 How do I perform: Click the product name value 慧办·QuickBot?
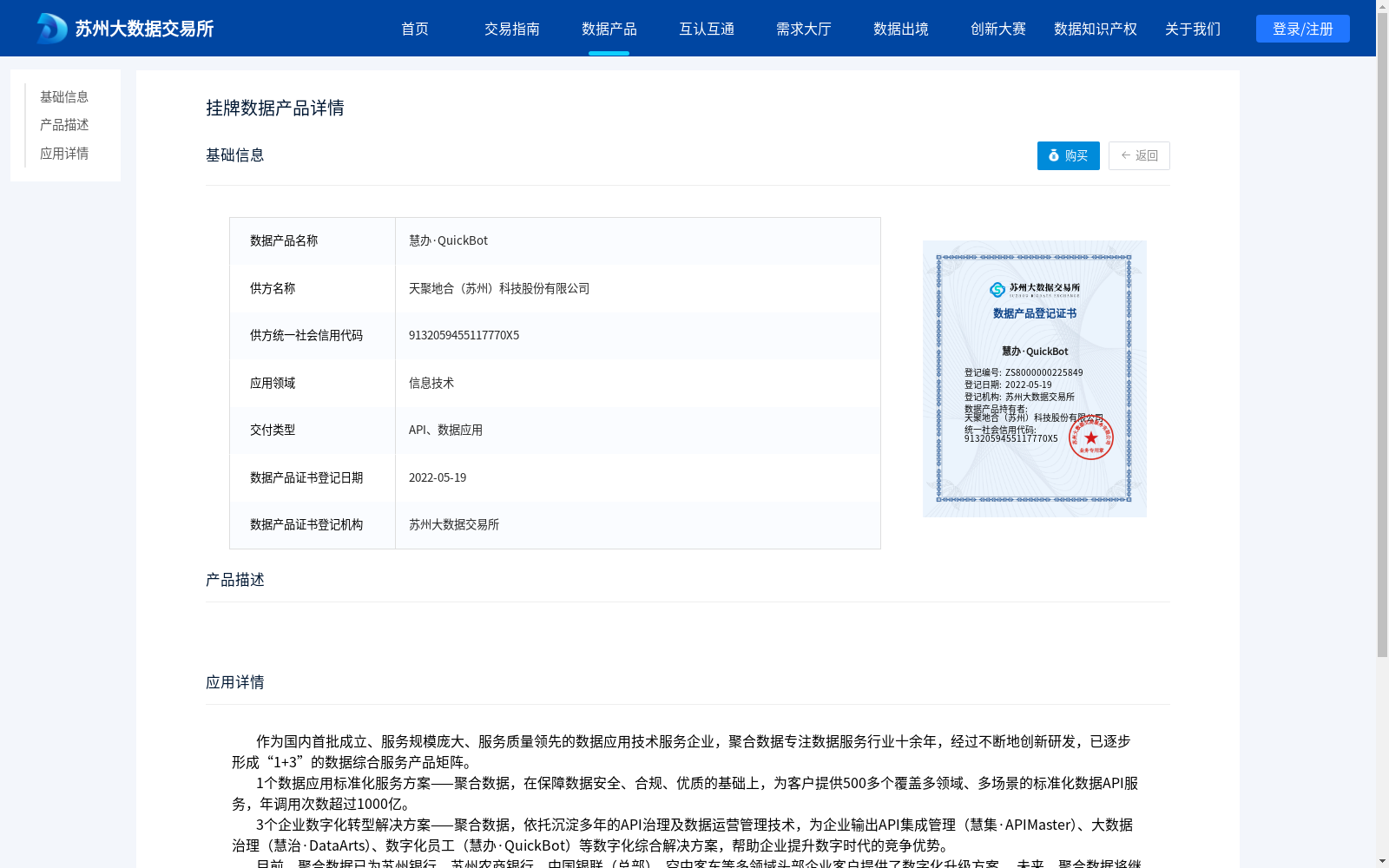(448, 240)
